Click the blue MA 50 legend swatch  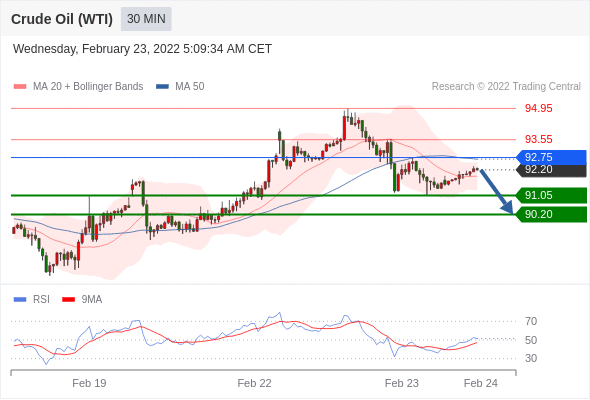pos(162,87)
